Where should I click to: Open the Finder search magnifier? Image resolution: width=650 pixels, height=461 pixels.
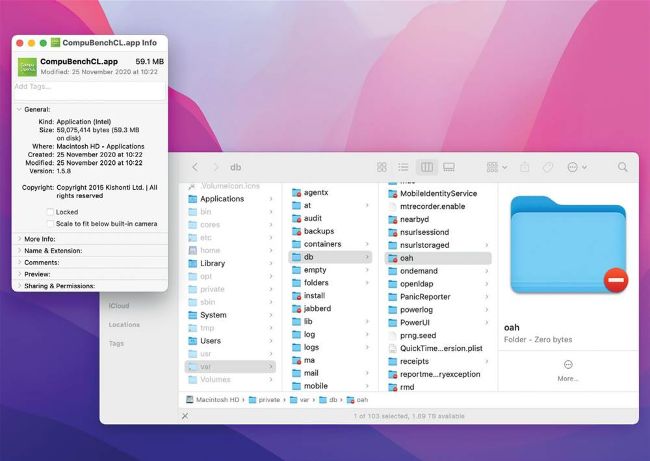pos(622,167)
